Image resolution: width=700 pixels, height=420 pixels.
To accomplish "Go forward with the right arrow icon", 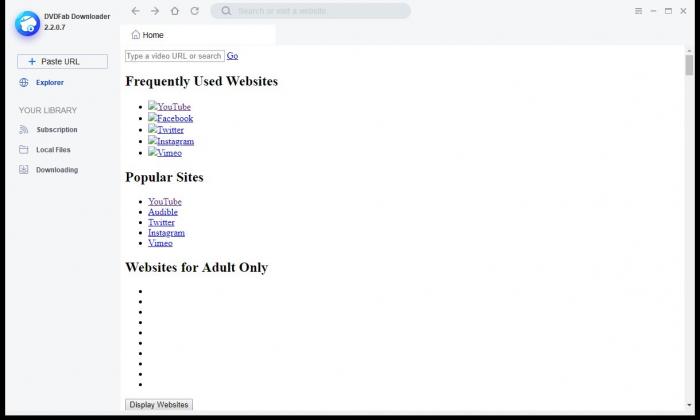I will [155, 11].
